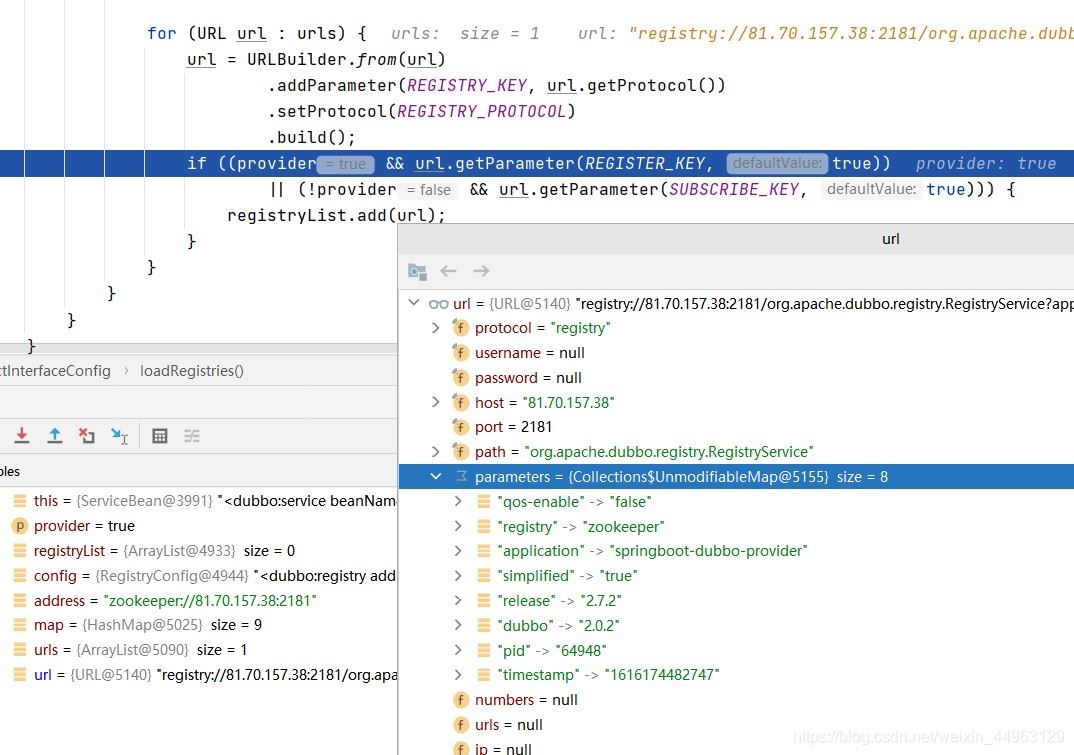1074x755 pixels.
Task: Select the parameters row in url popup
Action: 736,476
